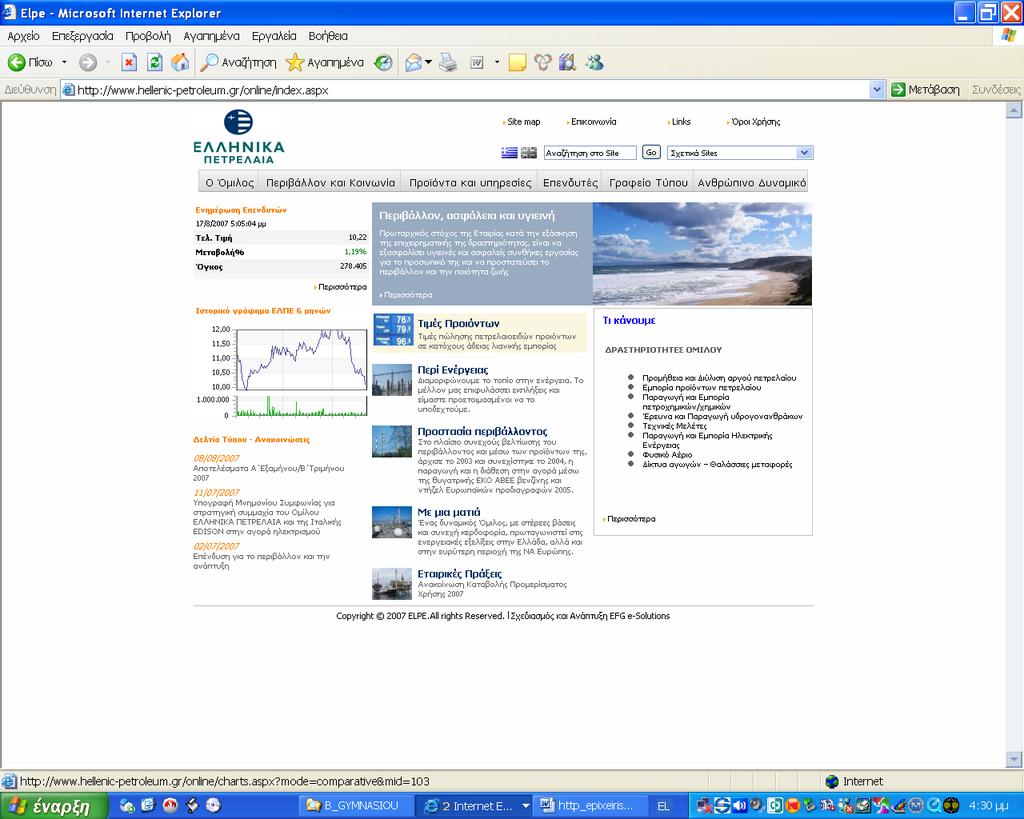The width and height of the screenshot is (1024, 819).
Task: Click the Ελληνικά Πετρέλαια logo
Action: tap(239, 137)
